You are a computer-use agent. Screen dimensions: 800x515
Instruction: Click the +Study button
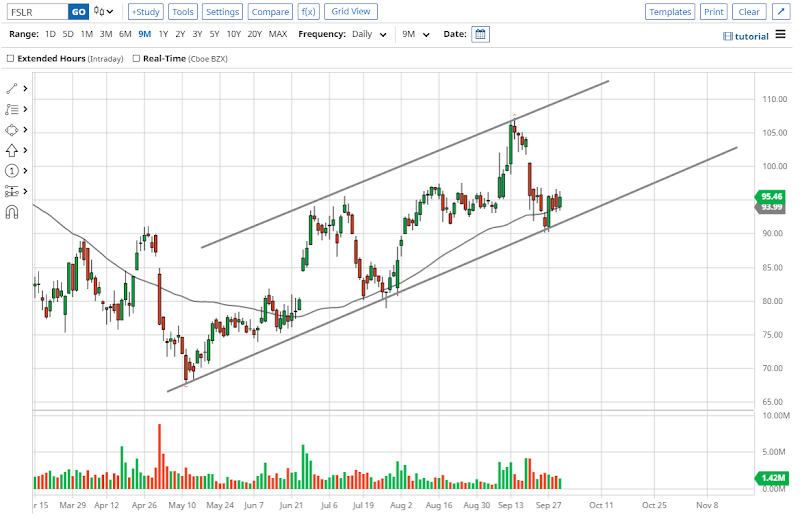146,12
